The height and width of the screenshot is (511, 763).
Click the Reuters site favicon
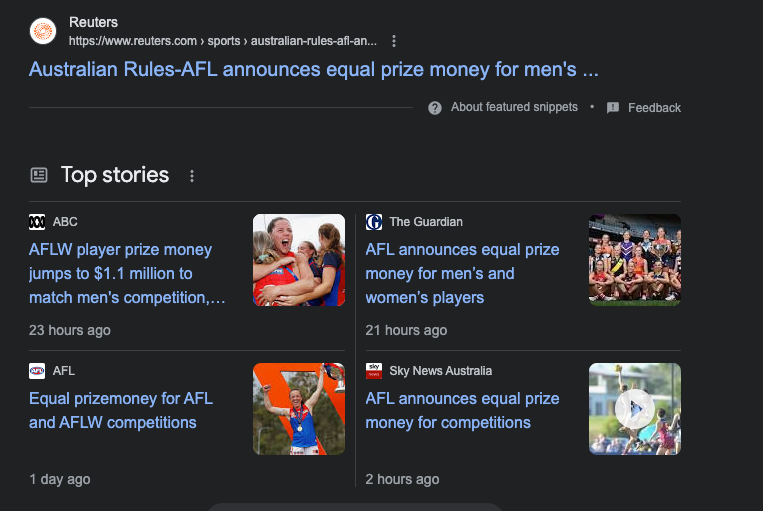[x=43, y=31]
